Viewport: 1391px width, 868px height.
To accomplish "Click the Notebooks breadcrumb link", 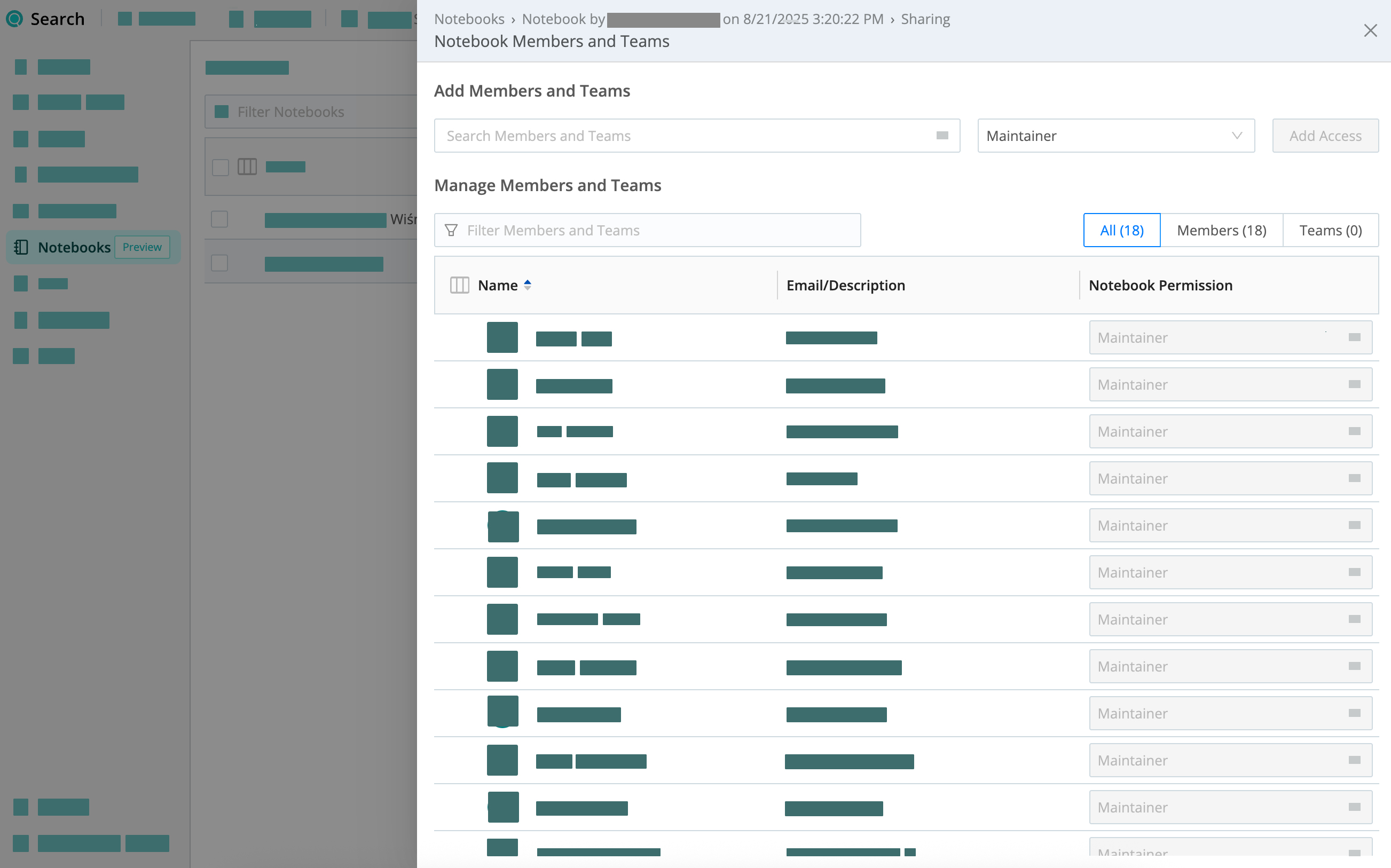I will coord(469,19).
